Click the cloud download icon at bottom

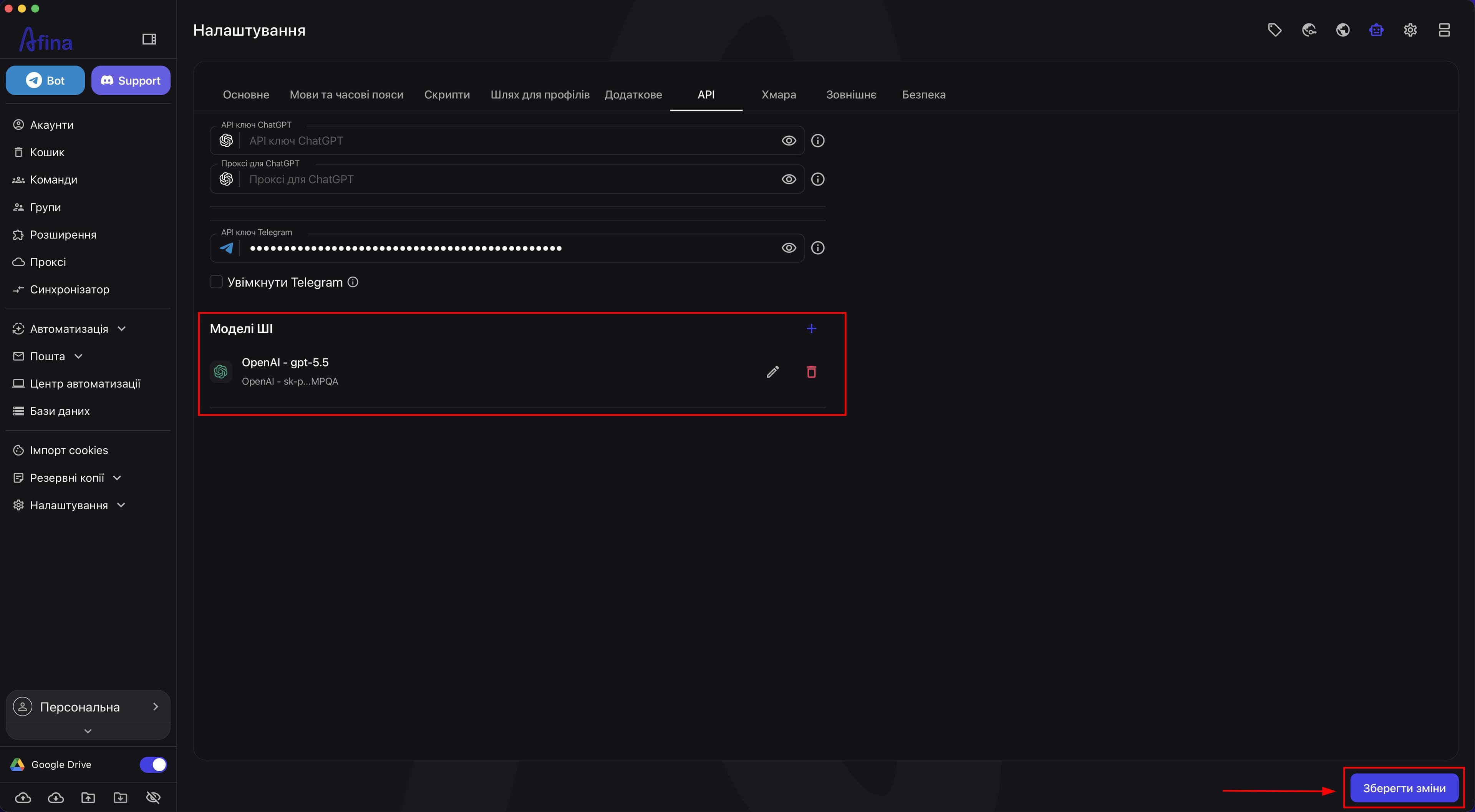point(56,798)
